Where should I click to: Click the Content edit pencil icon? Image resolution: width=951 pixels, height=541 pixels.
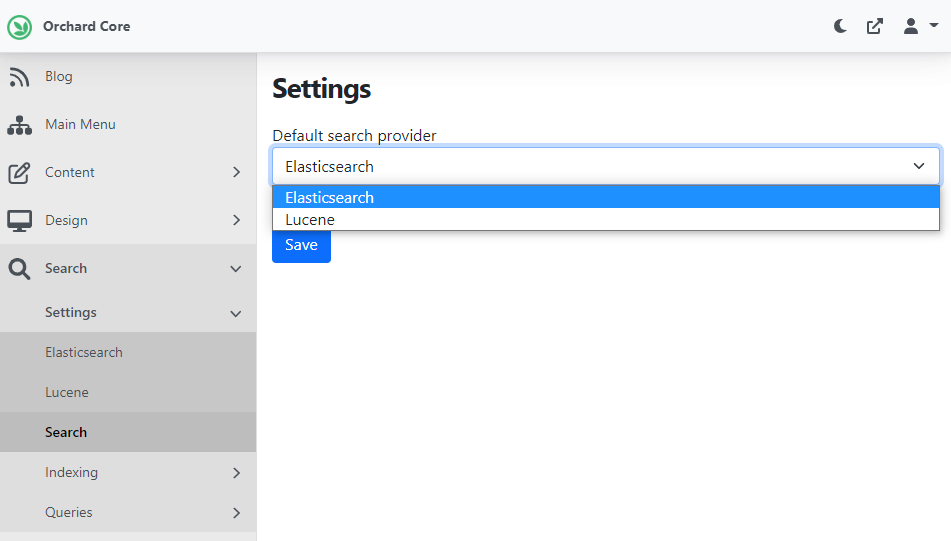(19, 173)
